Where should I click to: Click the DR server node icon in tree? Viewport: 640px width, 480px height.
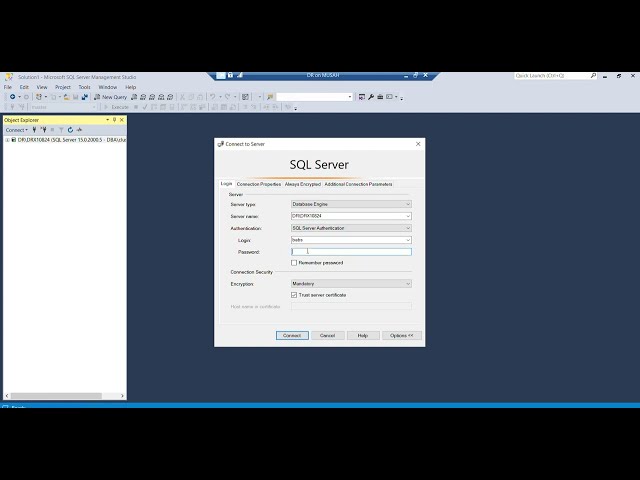pos(13,140)
